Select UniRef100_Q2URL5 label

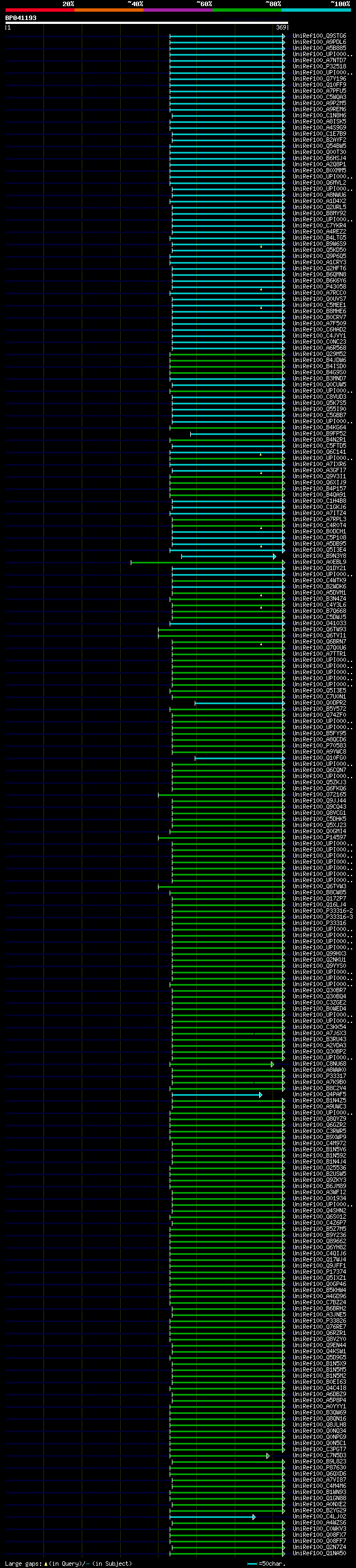319,207
